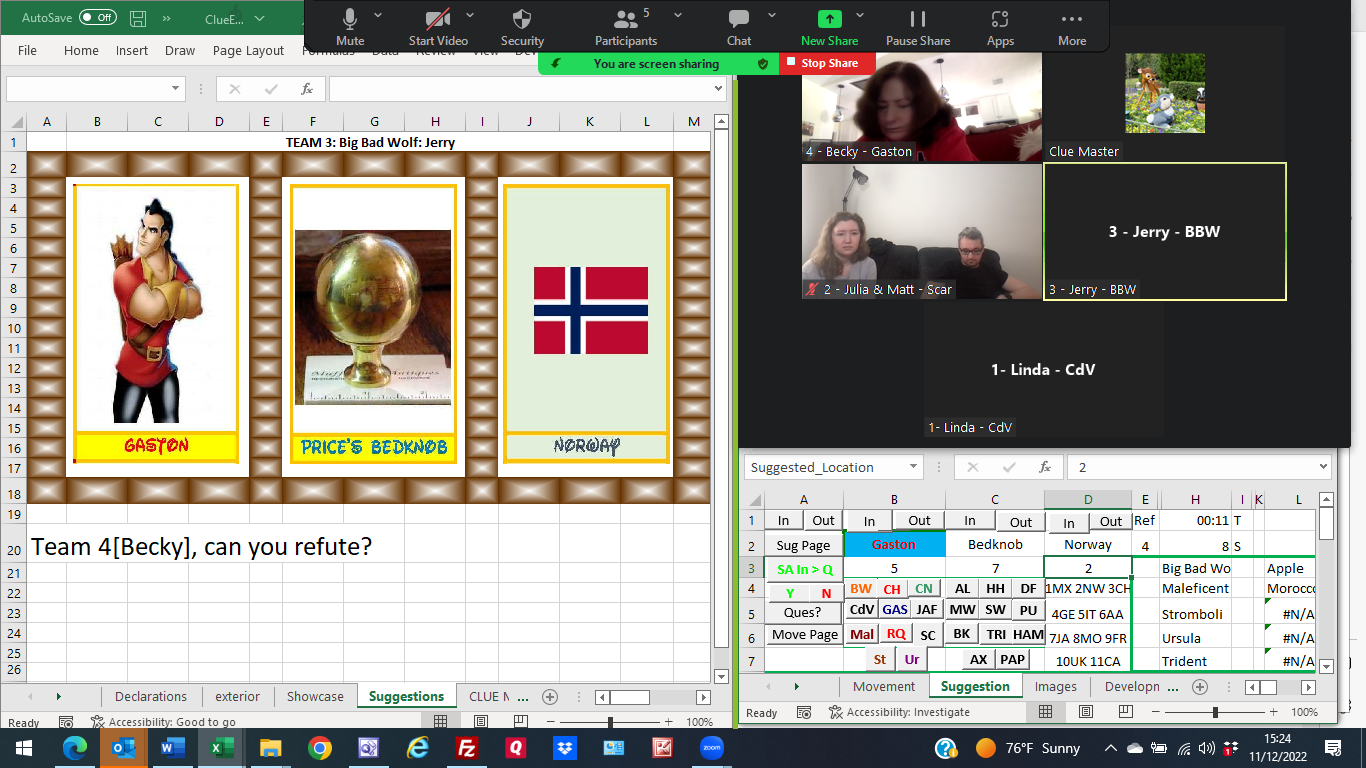Click Accessibility: Good to go status
This screenshot has height=768, width=1366.
pyautogui.click(x=163, y=722)
